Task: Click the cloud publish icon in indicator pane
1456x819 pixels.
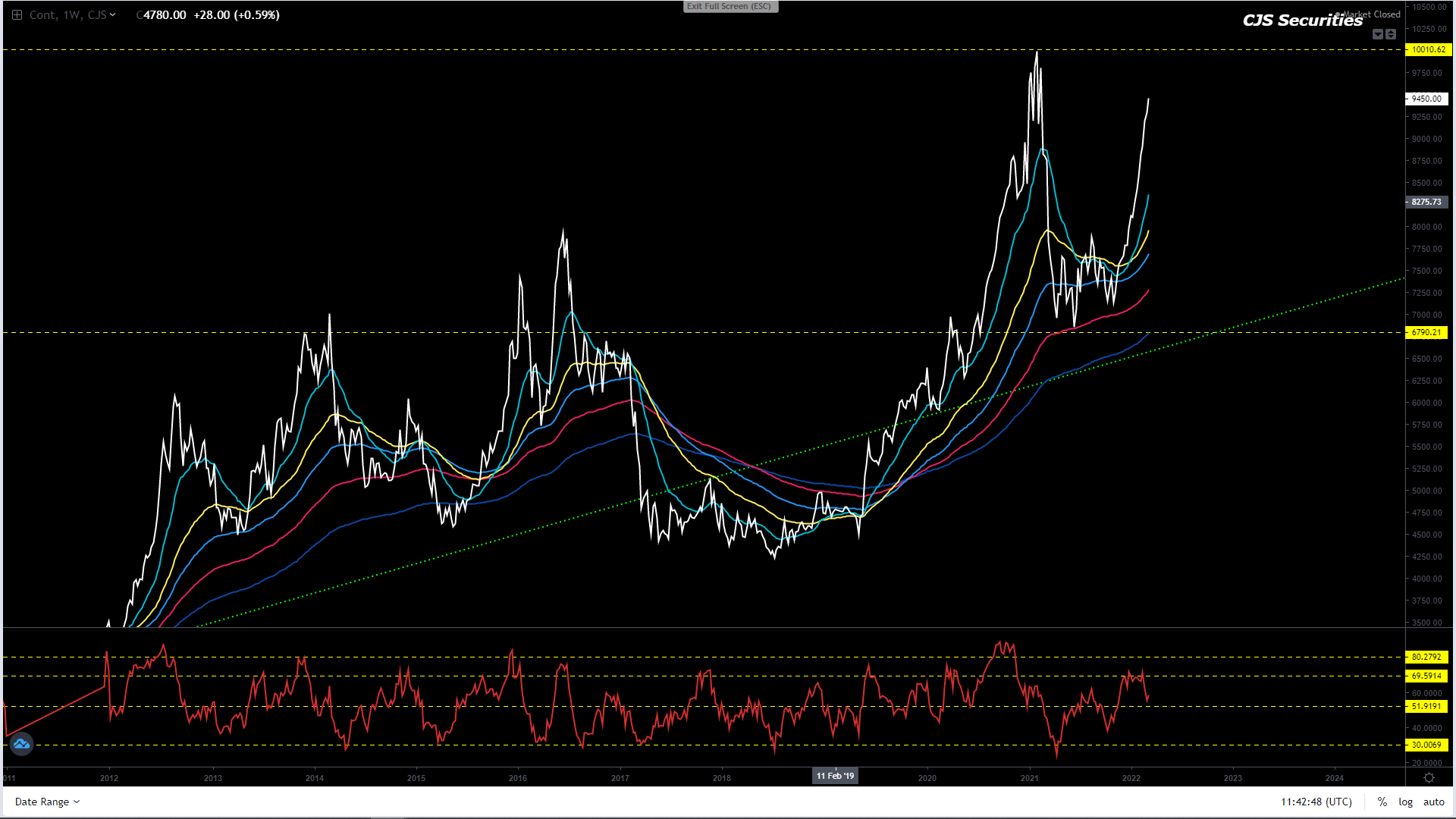Action: (x=21, y=744)
